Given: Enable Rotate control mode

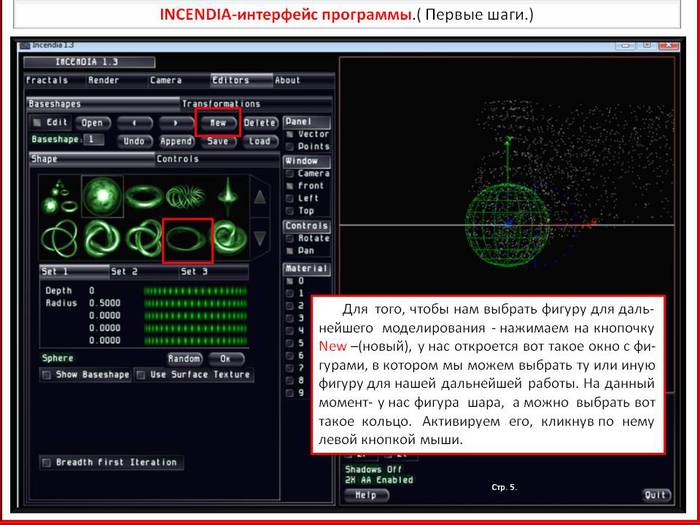Looking at the screenshot, I should tap(290, 238).
